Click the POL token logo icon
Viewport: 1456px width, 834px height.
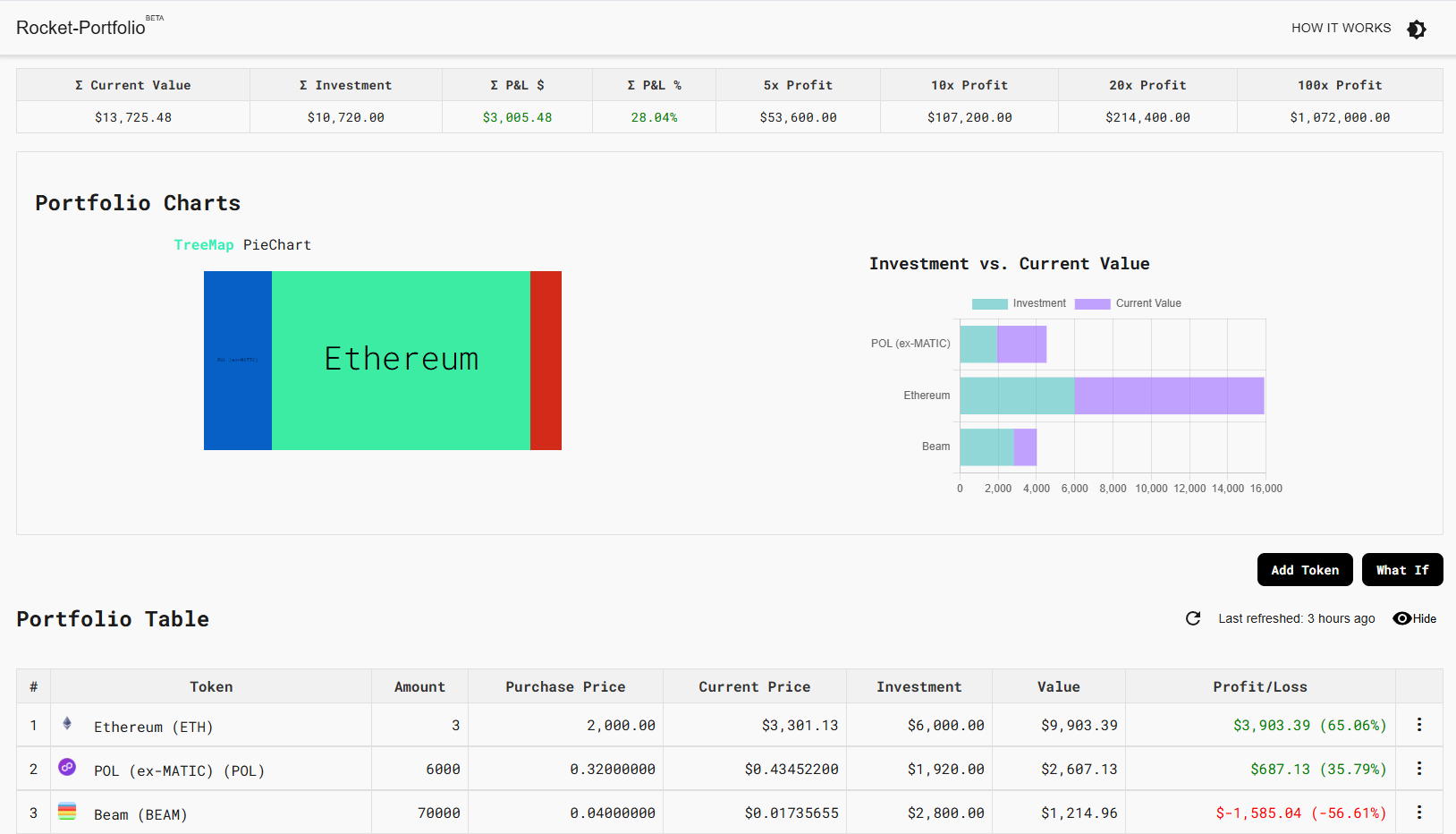pyautogui.click(x=67, y=767)
